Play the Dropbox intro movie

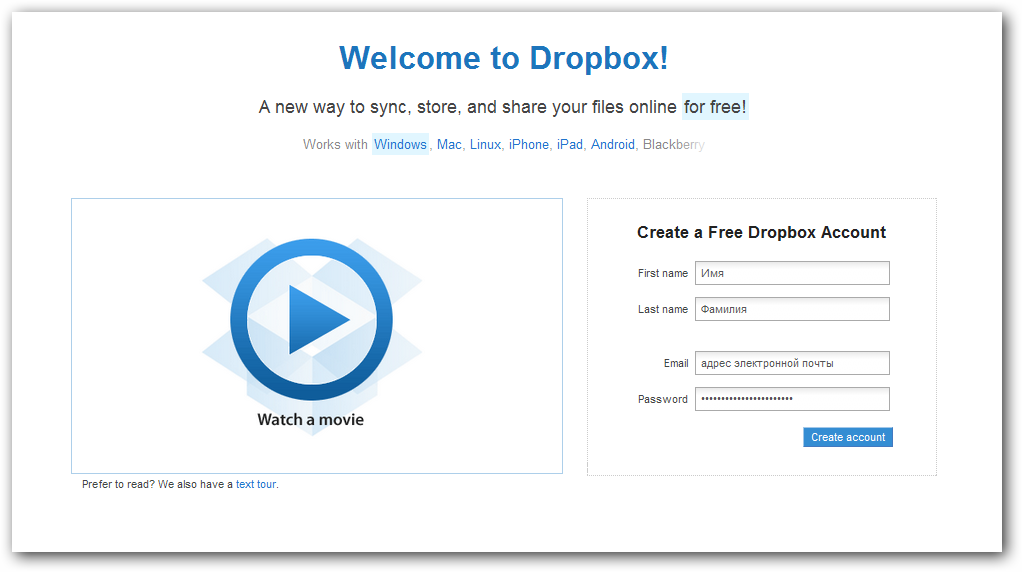pyautogui.click(x=312, y=319)
